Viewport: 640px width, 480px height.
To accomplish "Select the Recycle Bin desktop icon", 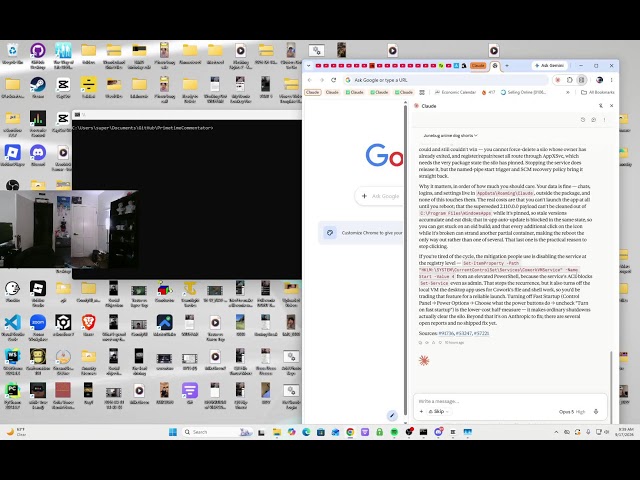I will click(x=13, y=54).
